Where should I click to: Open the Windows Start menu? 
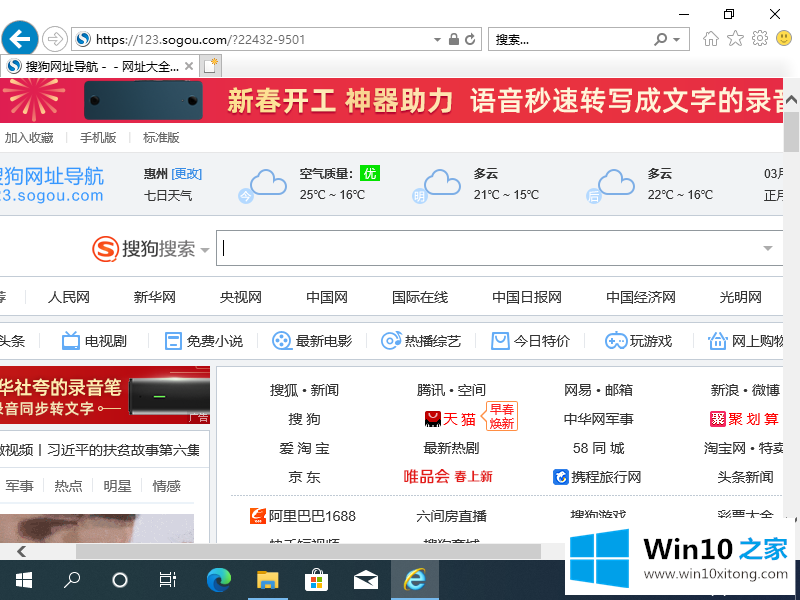click(x=23, y=580)
